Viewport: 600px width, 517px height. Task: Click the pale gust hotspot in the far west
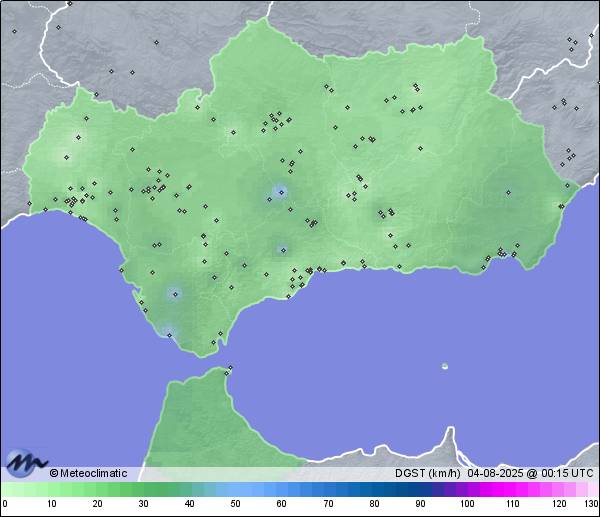pyautogui.click(x=68, y=155)
